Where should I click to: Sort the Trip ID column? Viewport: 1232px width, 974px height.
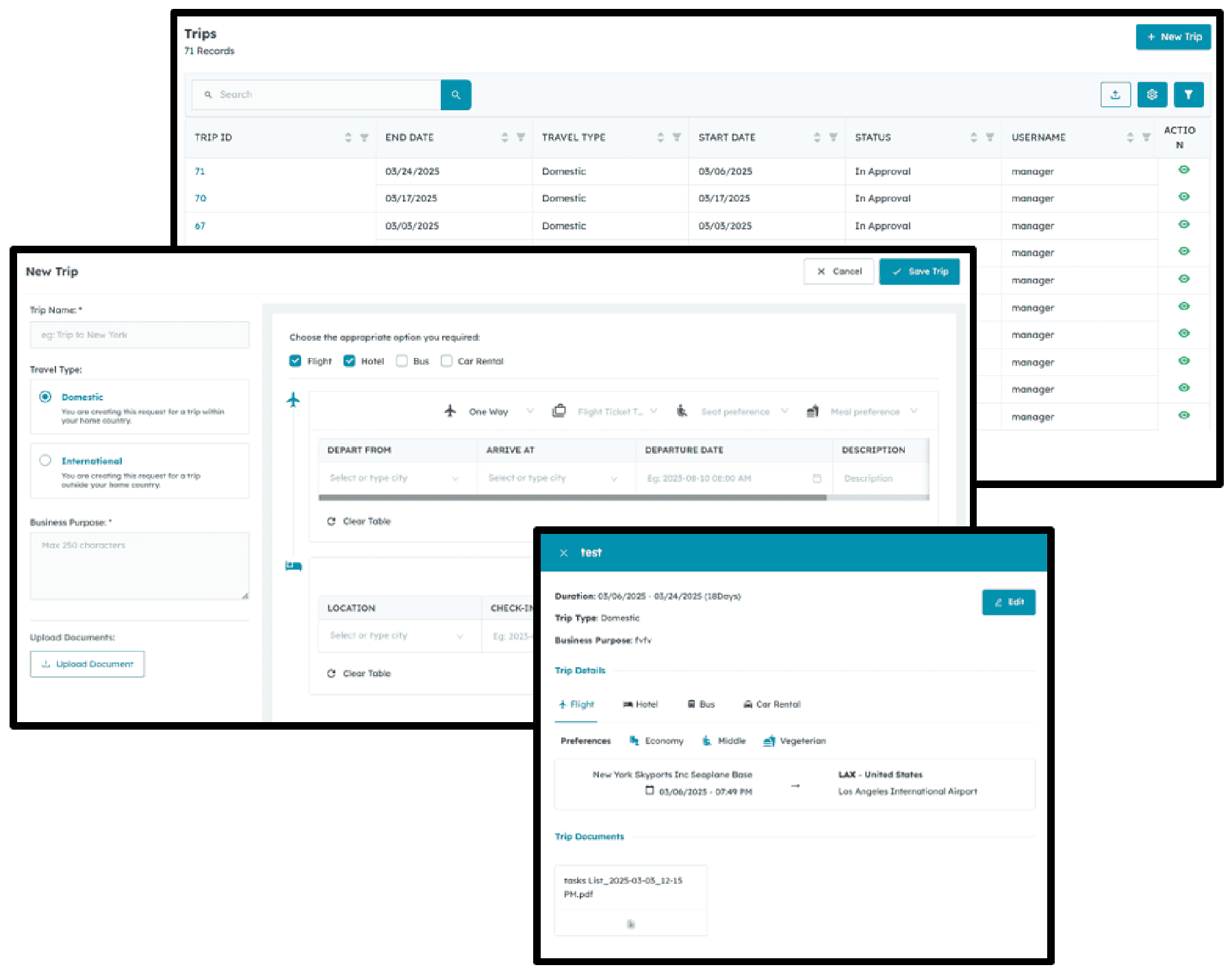(x=348, y=138)
